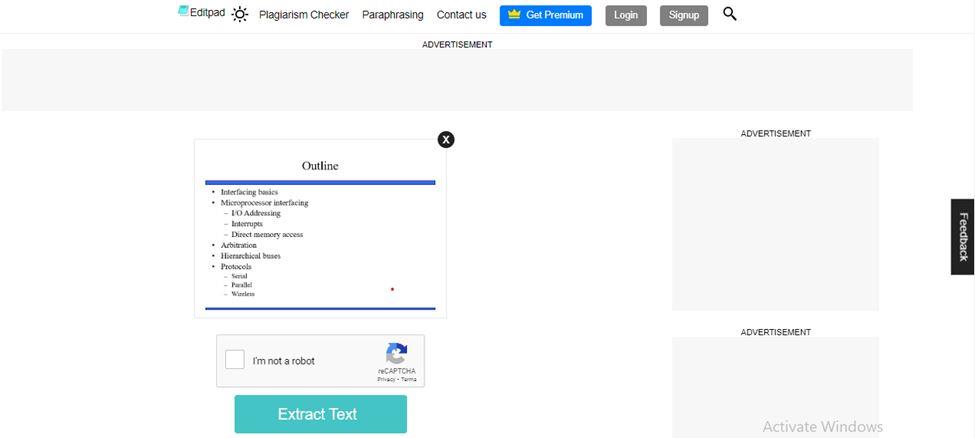
Task: Remove uploaded image with the X icon
Action: (446, 139)
